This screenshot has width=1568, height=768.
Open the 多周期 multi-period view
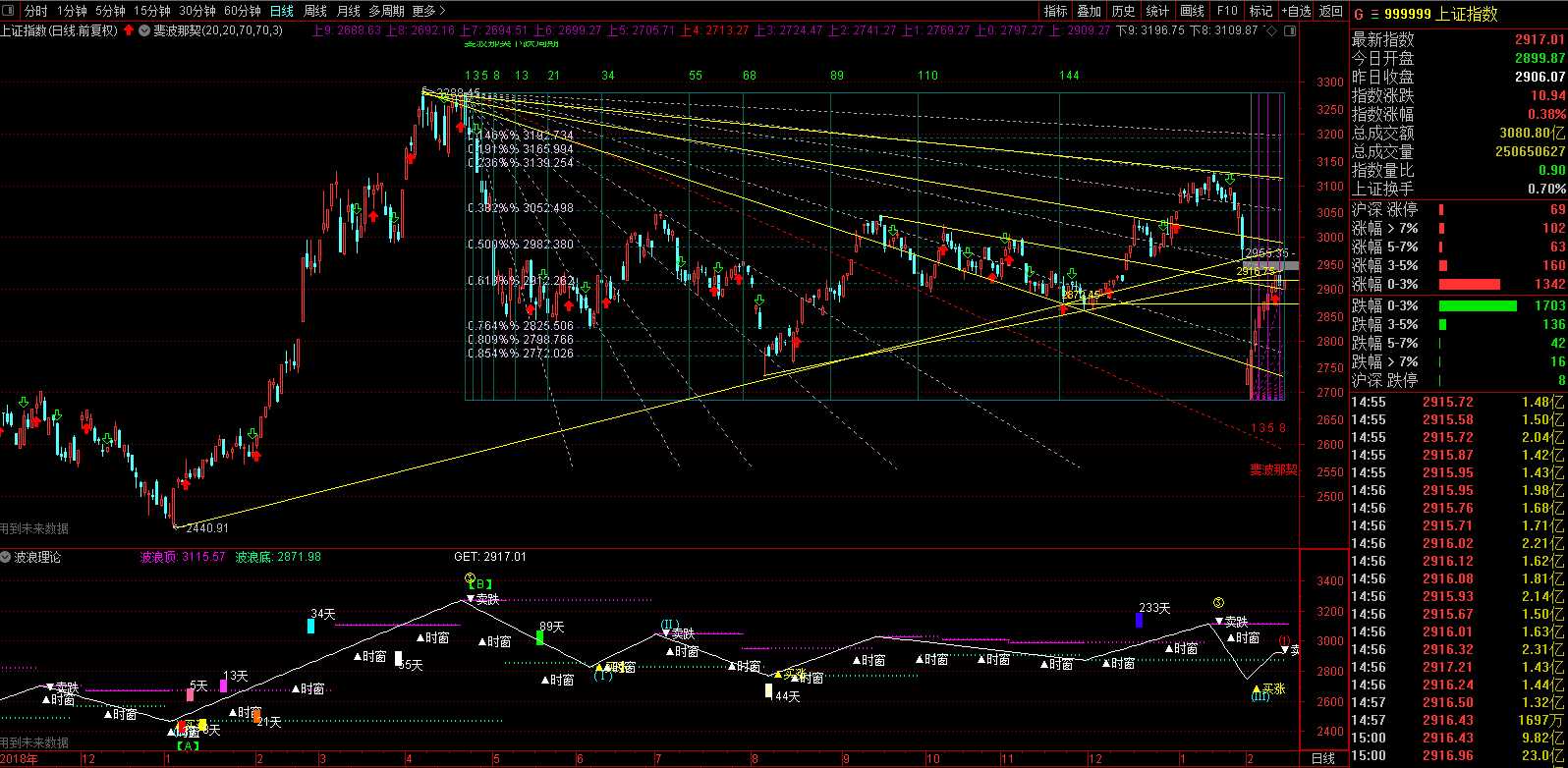(x=387, y=11)
